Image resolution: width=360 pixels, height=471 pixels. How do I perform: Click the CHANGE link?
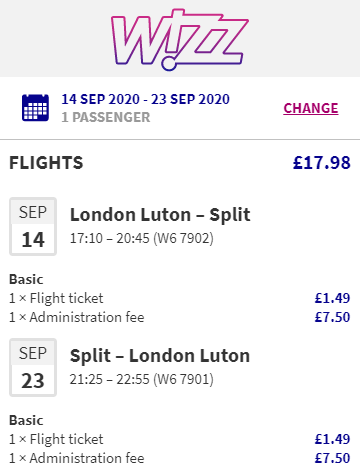311,108
